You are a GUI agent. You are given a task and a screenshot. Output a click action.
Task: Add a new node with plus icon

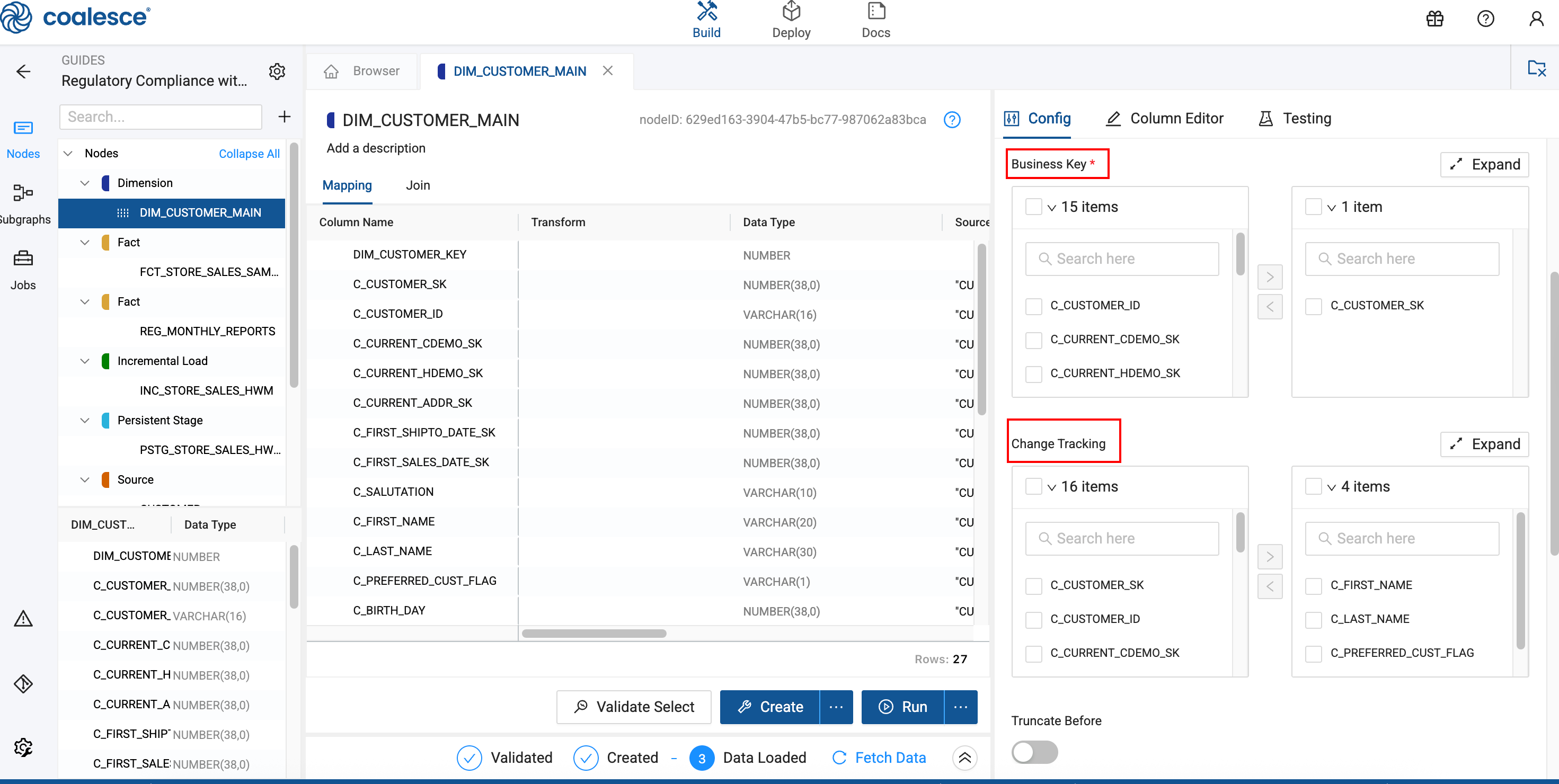(285, 117)
